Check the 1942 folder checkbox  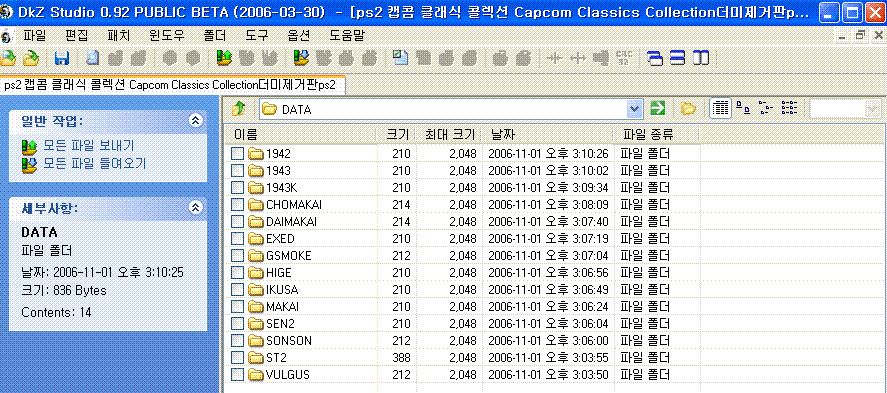pyautogui.click(x=238, y=154)
